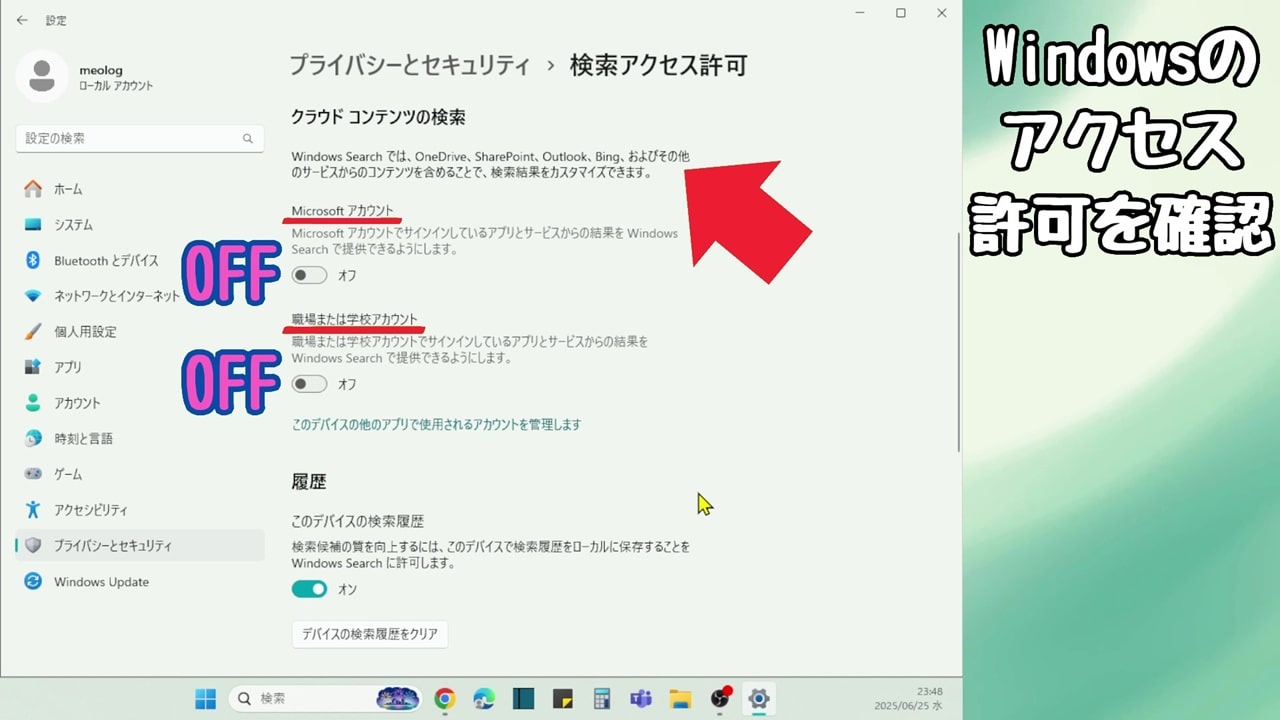
Task: Click the search magnifier icon in settings search
Action: [248, 139]
